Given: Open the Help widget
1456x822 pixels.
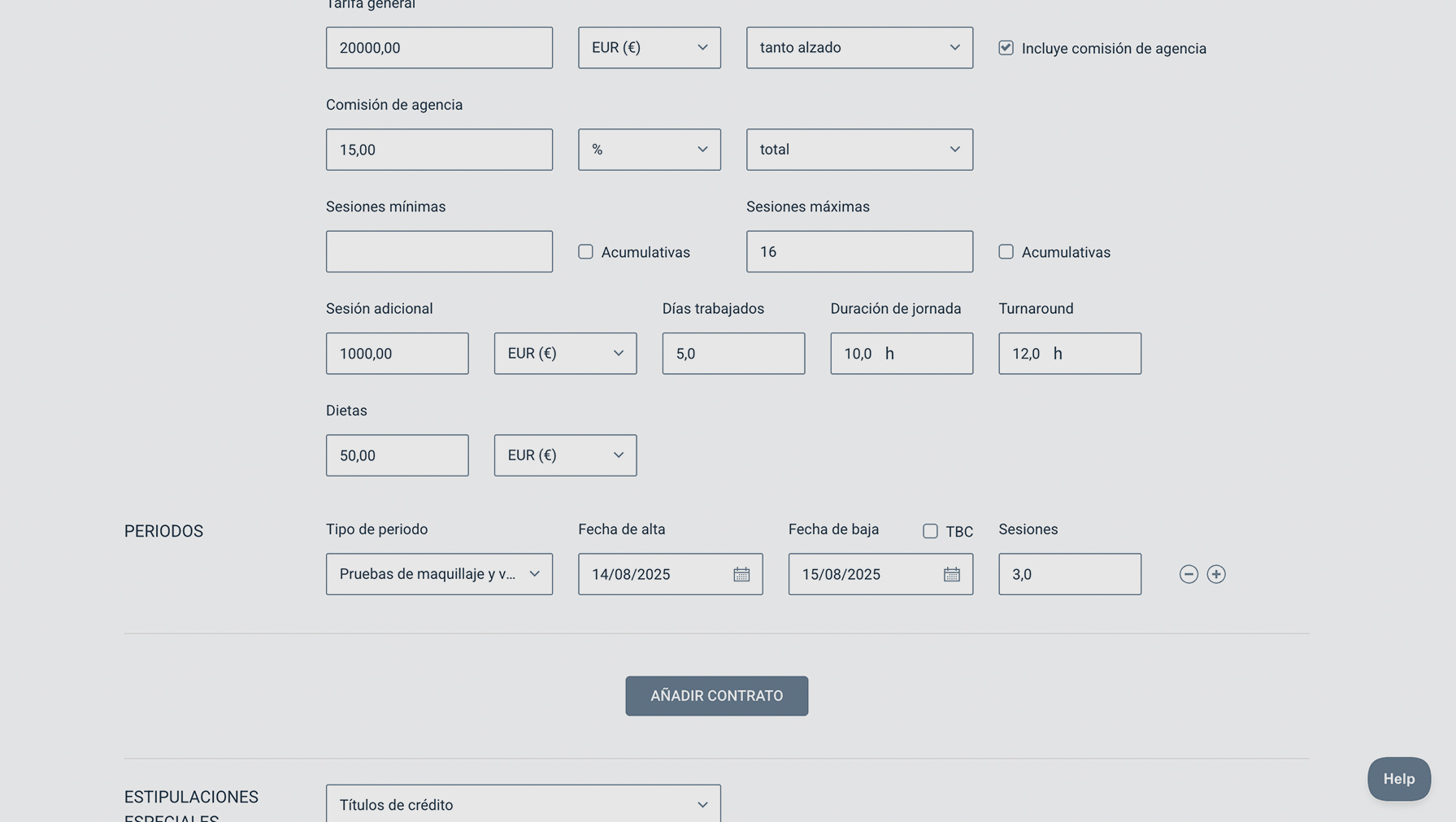Looking at the screenshot, I should (x=1398, y=779).
